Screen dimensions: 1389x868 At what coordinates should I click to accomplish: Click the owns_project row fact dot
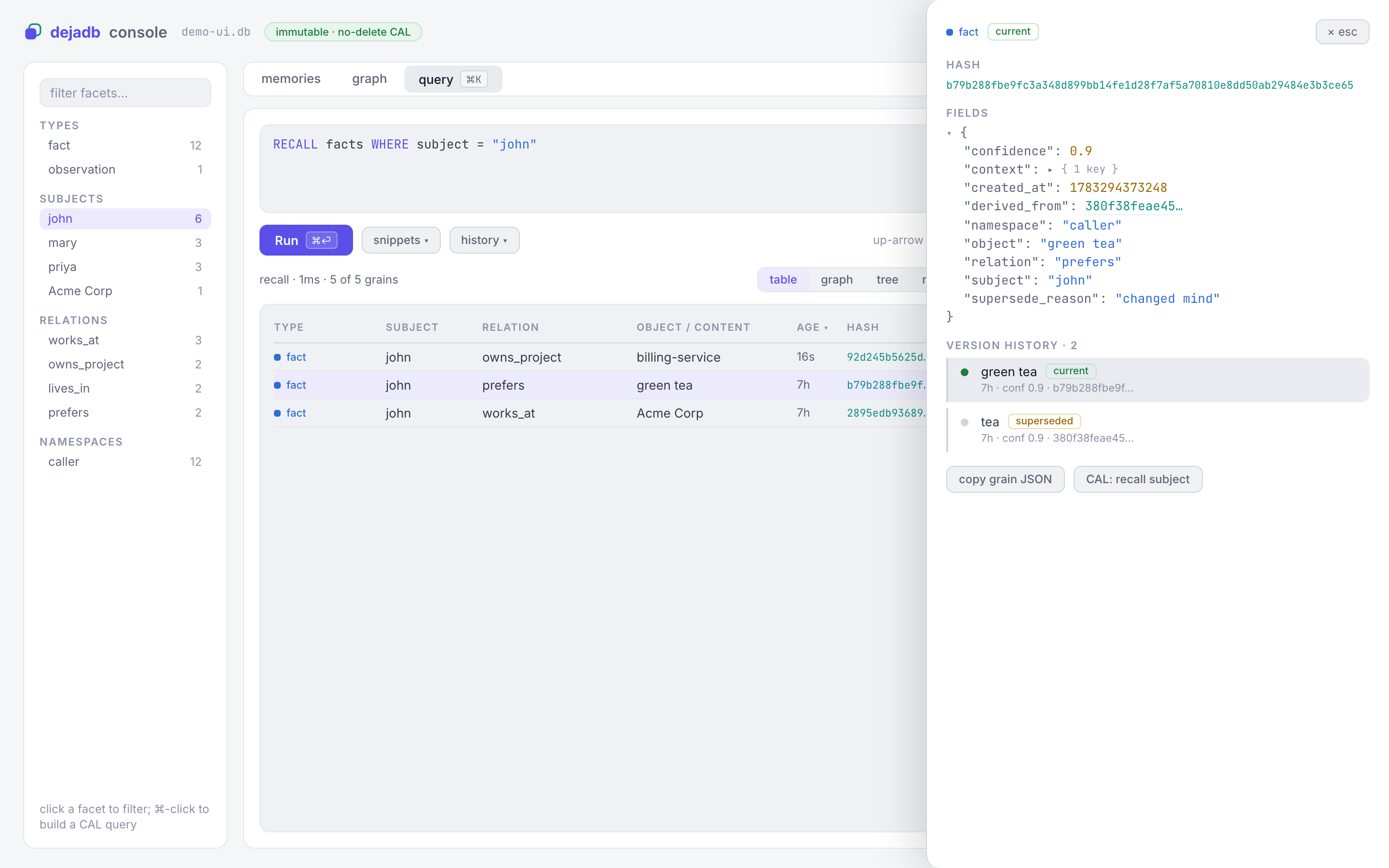(x=277, y=357)
